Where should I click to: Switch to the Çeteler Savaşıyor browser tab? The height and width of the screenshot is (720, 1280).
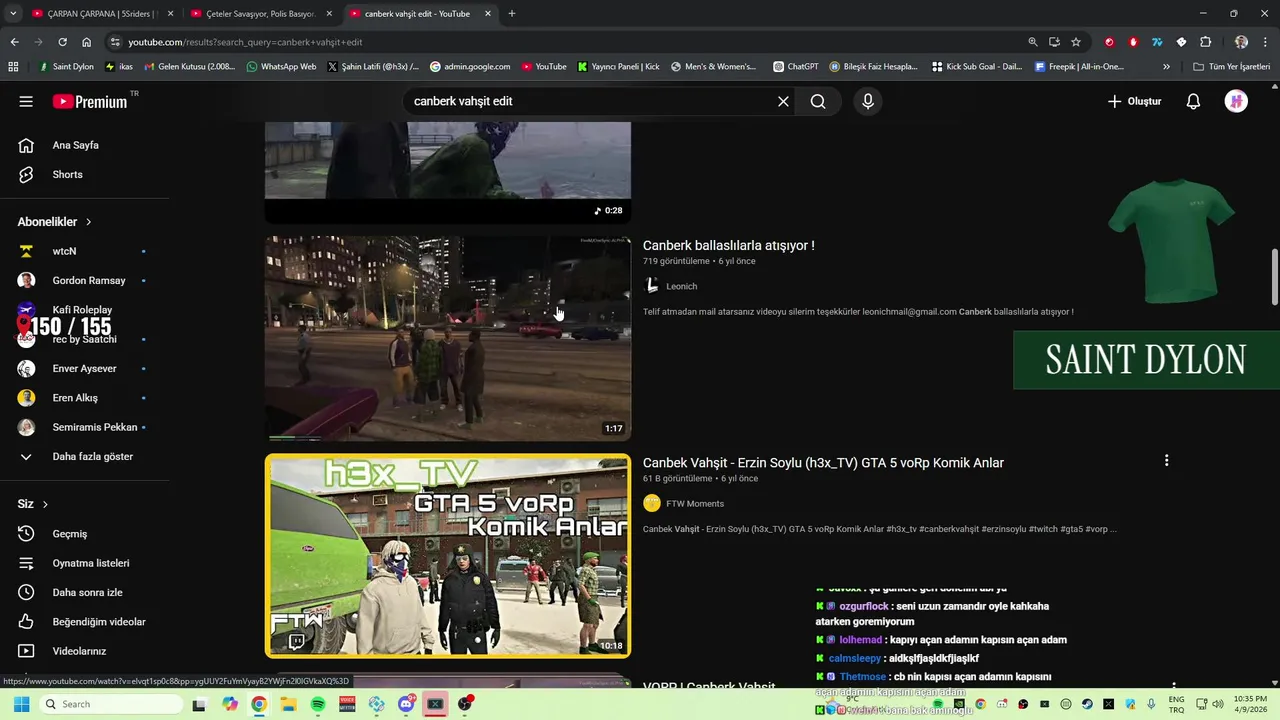[260, 14]
